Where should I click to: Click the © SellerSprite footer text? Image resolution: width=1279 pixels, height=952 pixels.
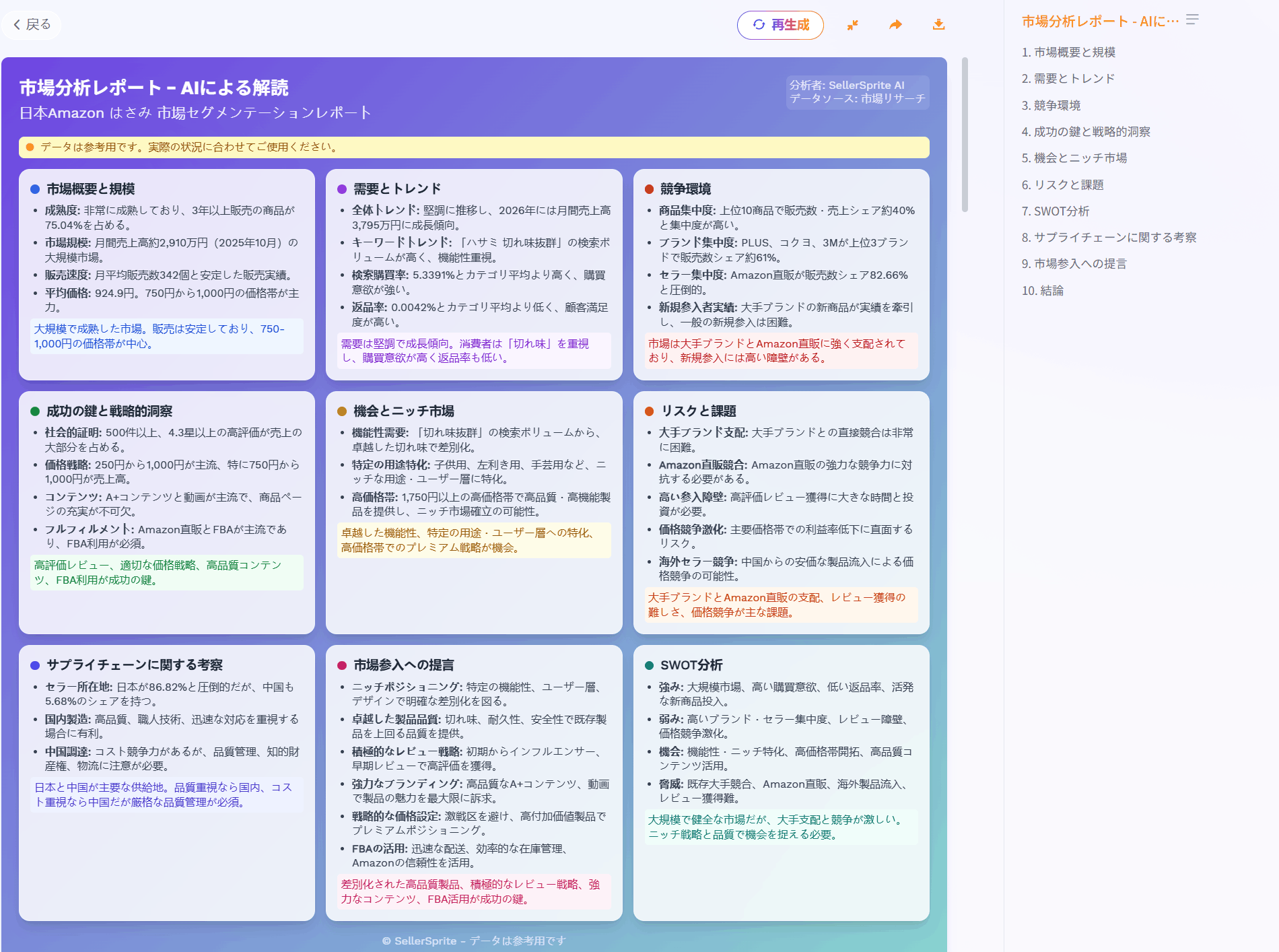tap(474, 941)
